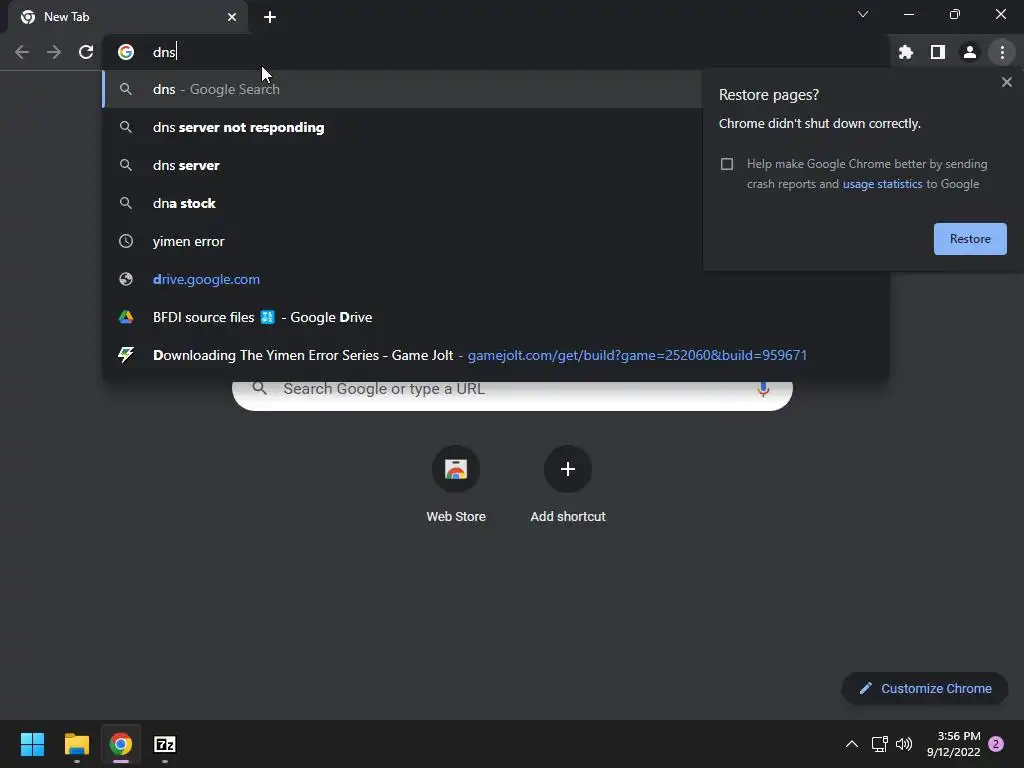Show hidden system tray icons
Image resolution: width=1024 pixels, height=768 pixels.
[x=852, y=744]
